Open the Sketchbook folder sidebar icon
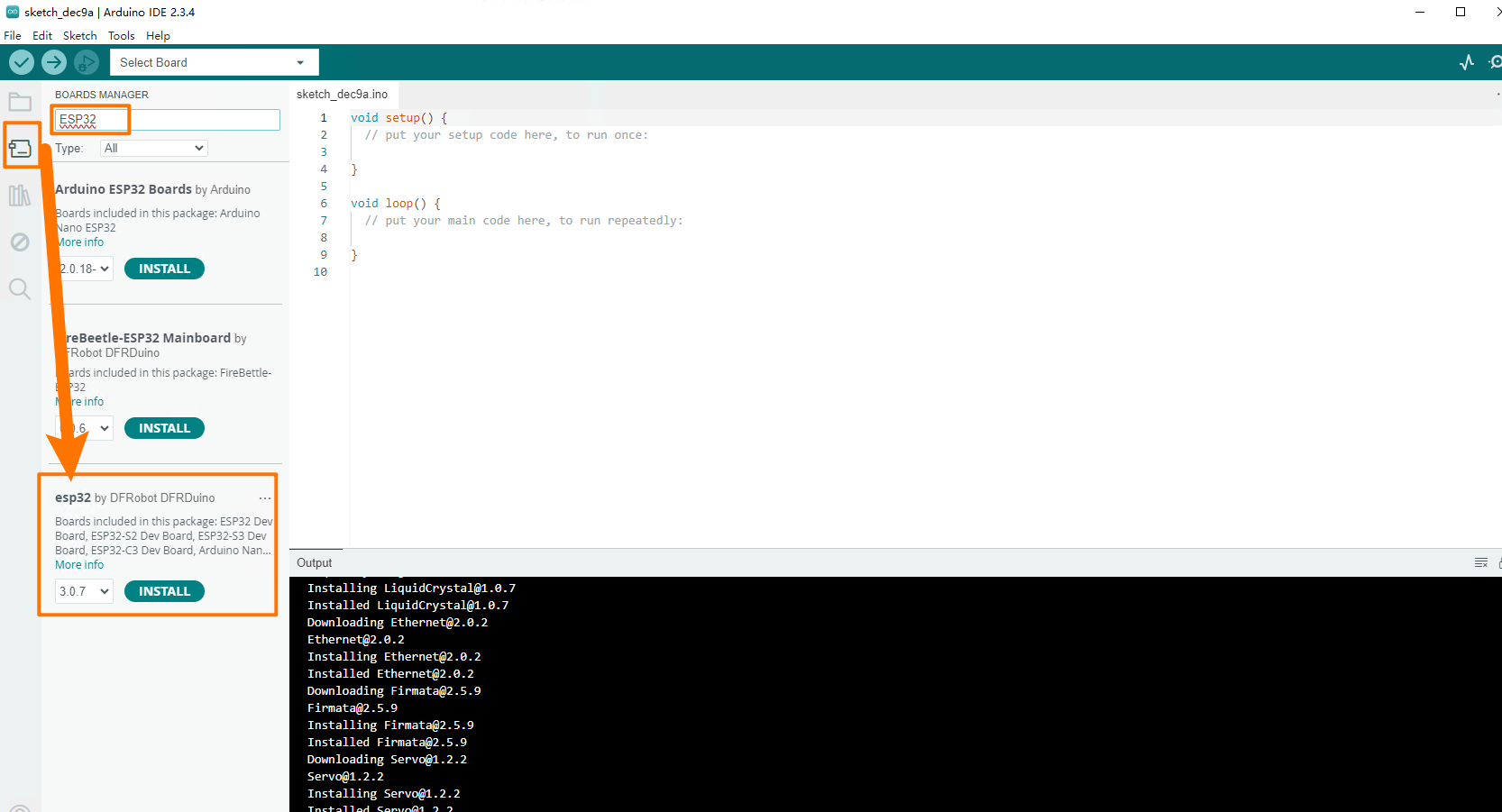1502x812 pixels. pos(20,102)
